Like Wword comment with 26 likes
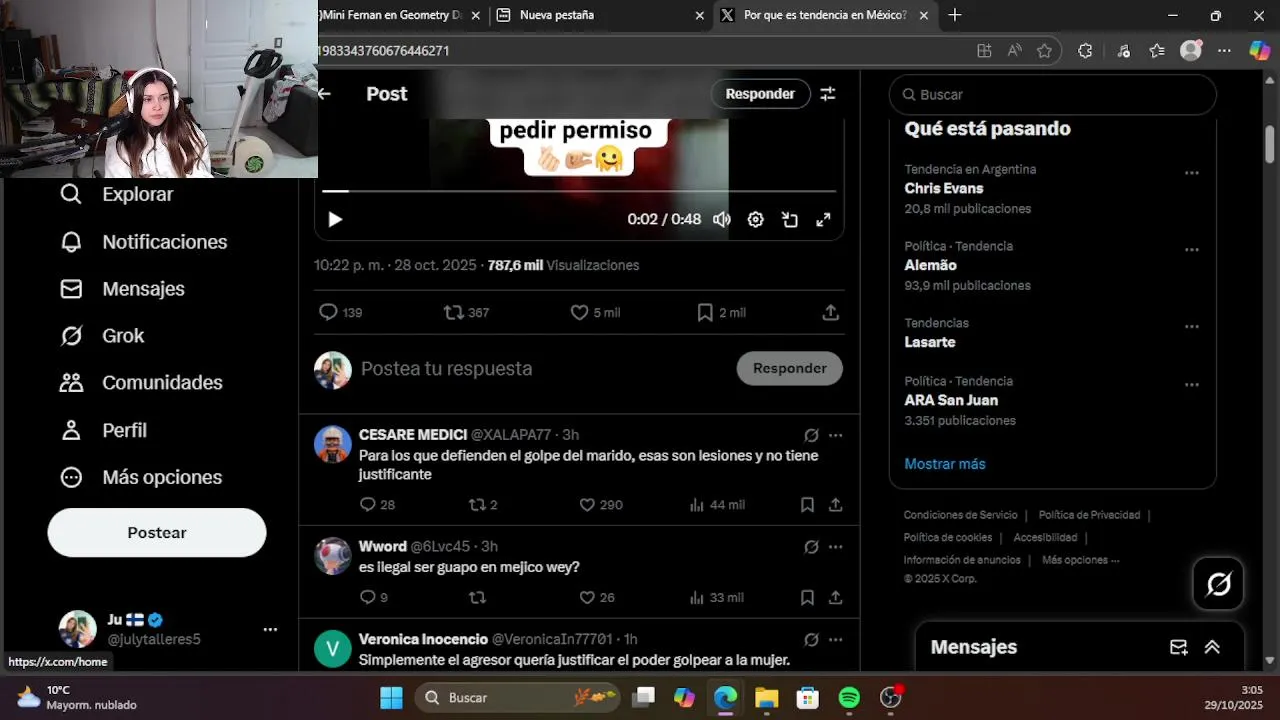This screenshot has height=720, width=1280. pos(597,597)
